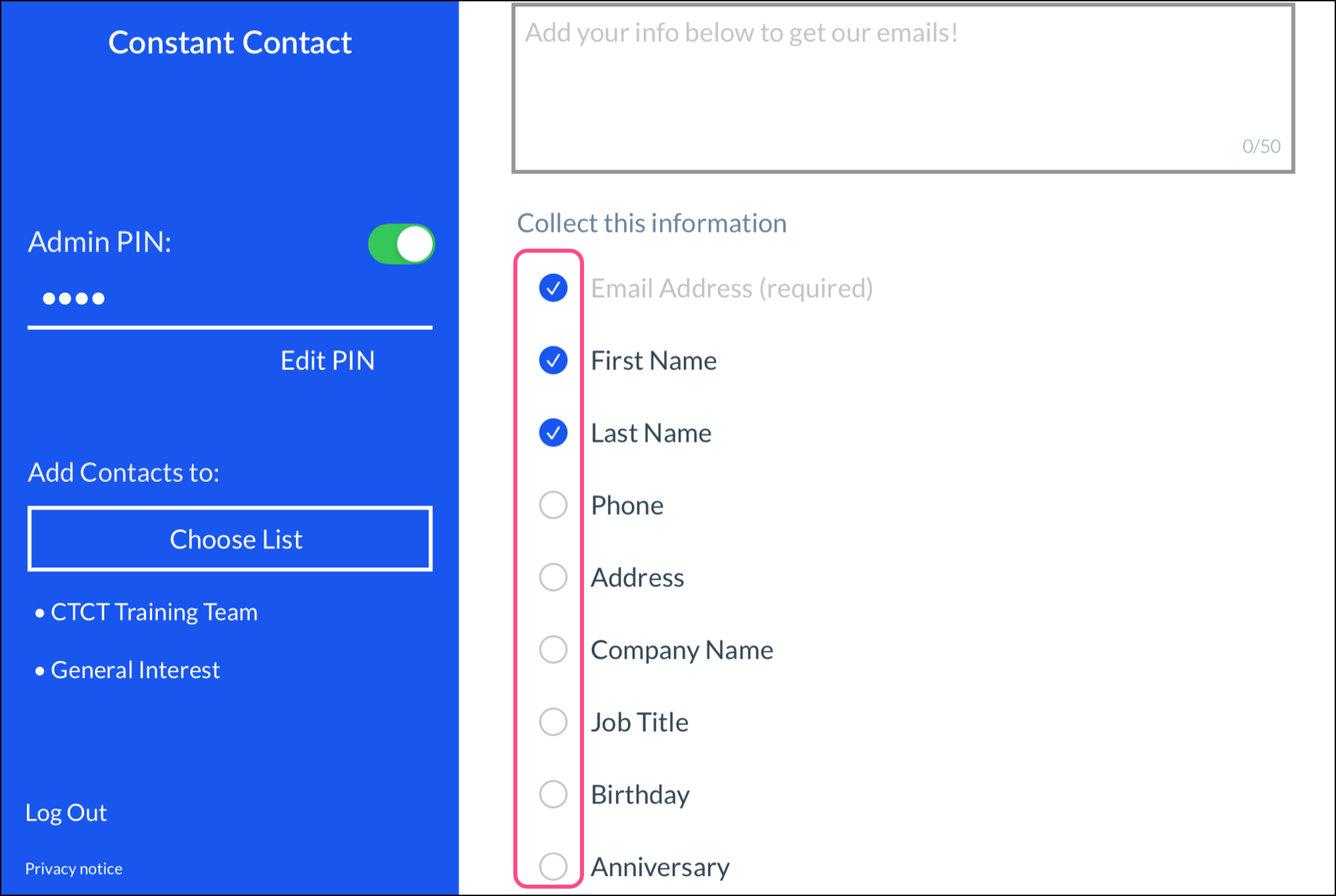Screen dimensions: 1336x896
Task: Click Log Out
Action: pos(66,813)
